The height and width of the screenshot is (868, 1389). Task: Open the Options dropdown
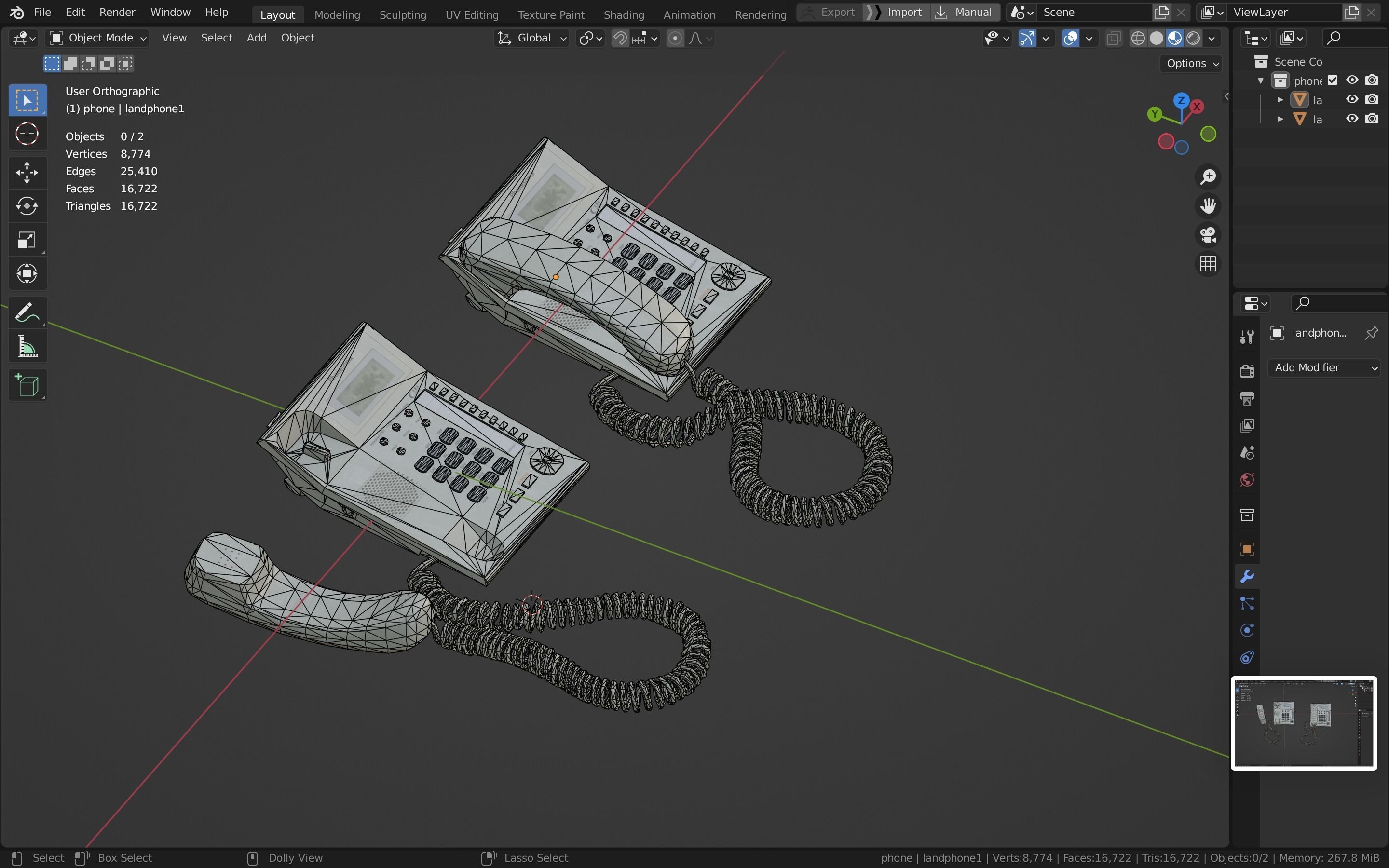tap(1192, 63)
